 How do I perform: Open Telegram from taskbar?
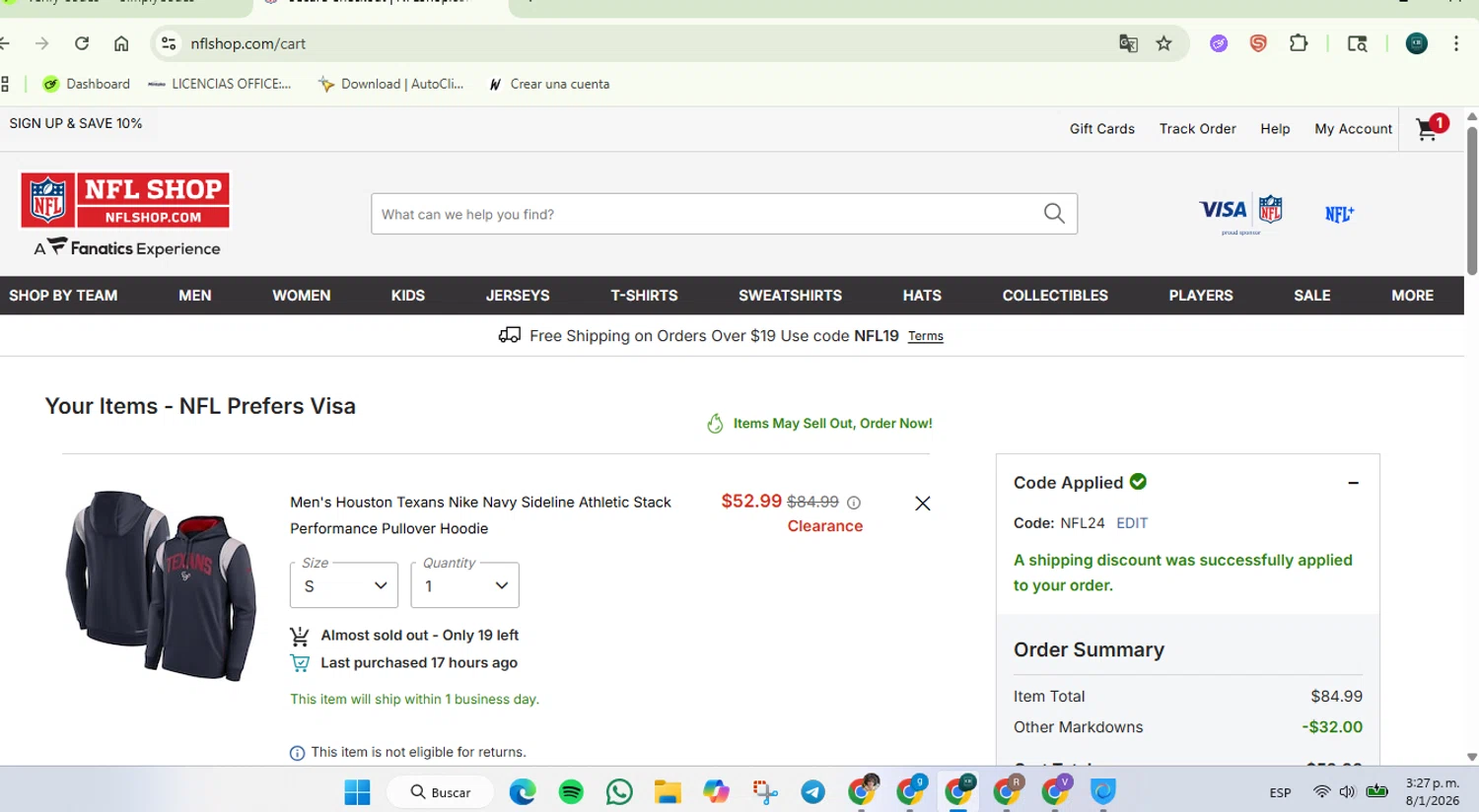pyautogui.click(x=813, y=791)
